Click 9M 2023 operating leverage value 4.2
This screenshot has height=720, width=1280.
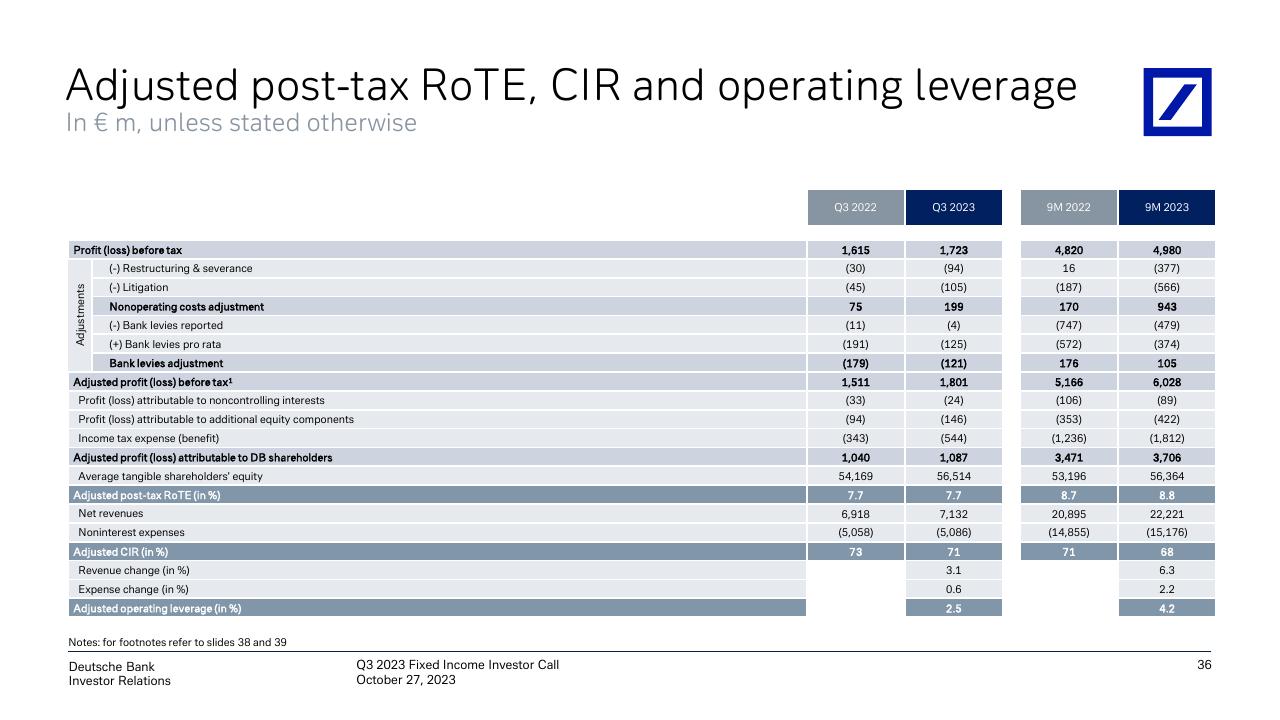point(1167,608)
